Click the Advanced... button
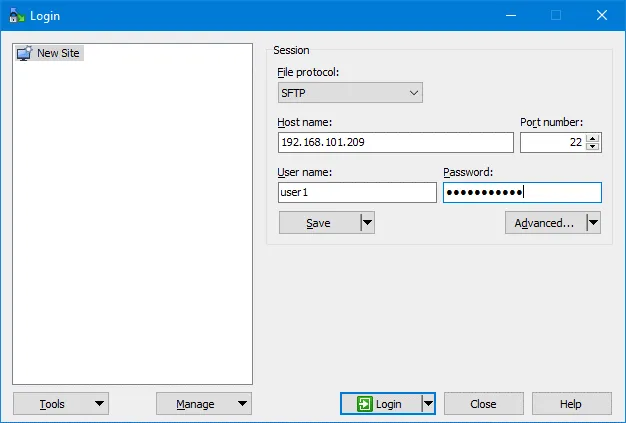Image resolution: width=626 pixels, height=423 pixels. [x=544, y=223]
